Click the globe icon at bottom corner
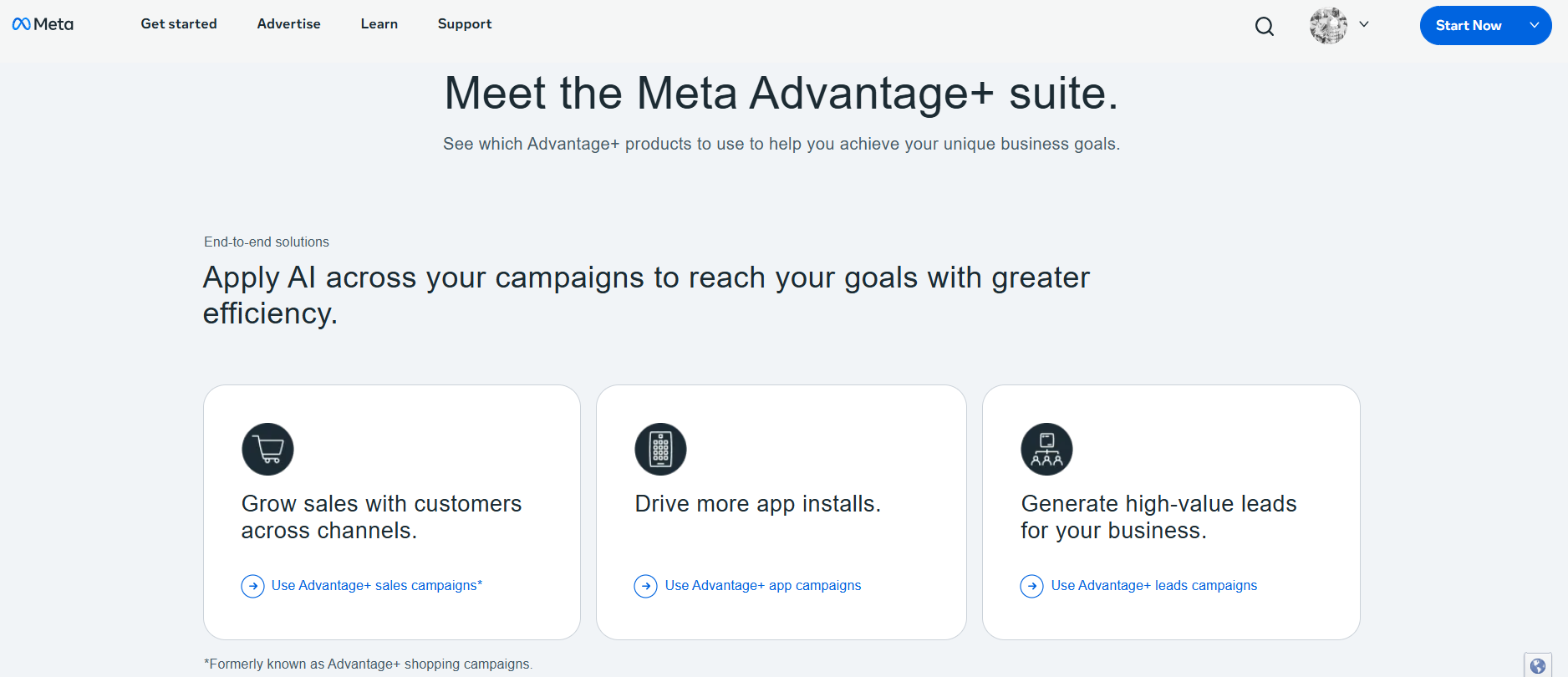Screen dimensions: 1568x677 pos(1538,666)
